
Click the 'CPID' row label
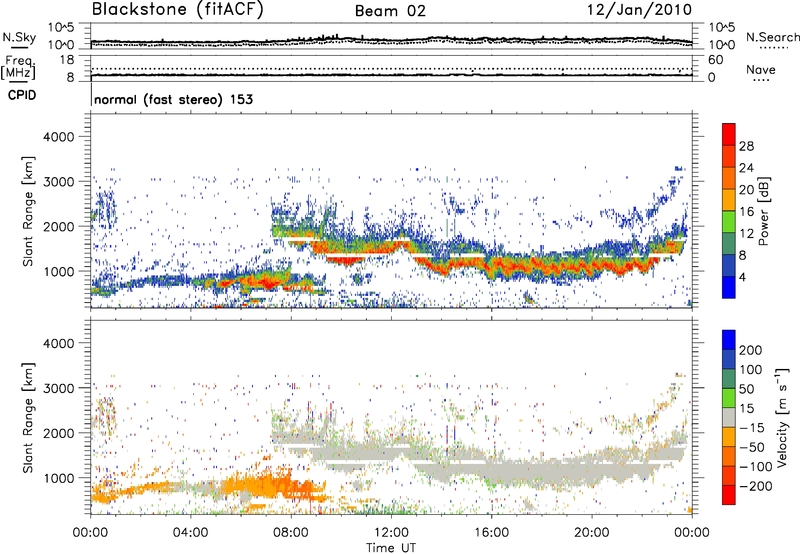22,95
